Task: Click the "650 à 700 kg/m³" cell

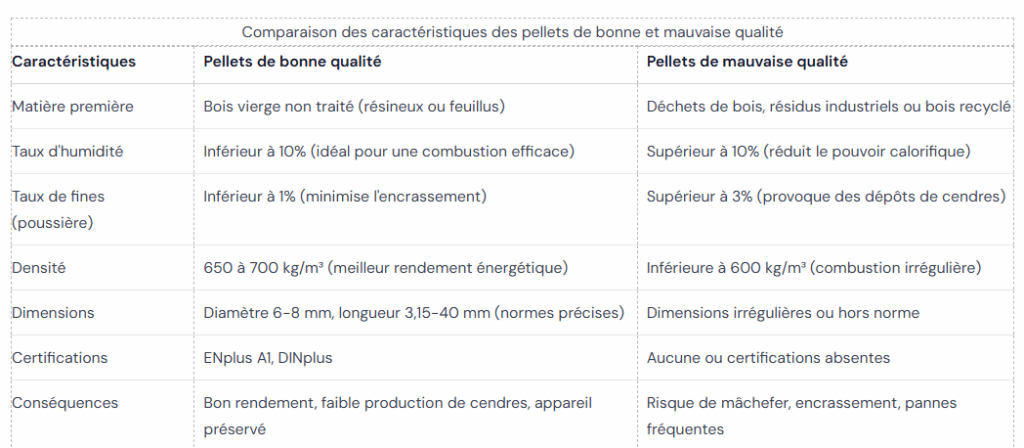Action: tap(386, 268)
